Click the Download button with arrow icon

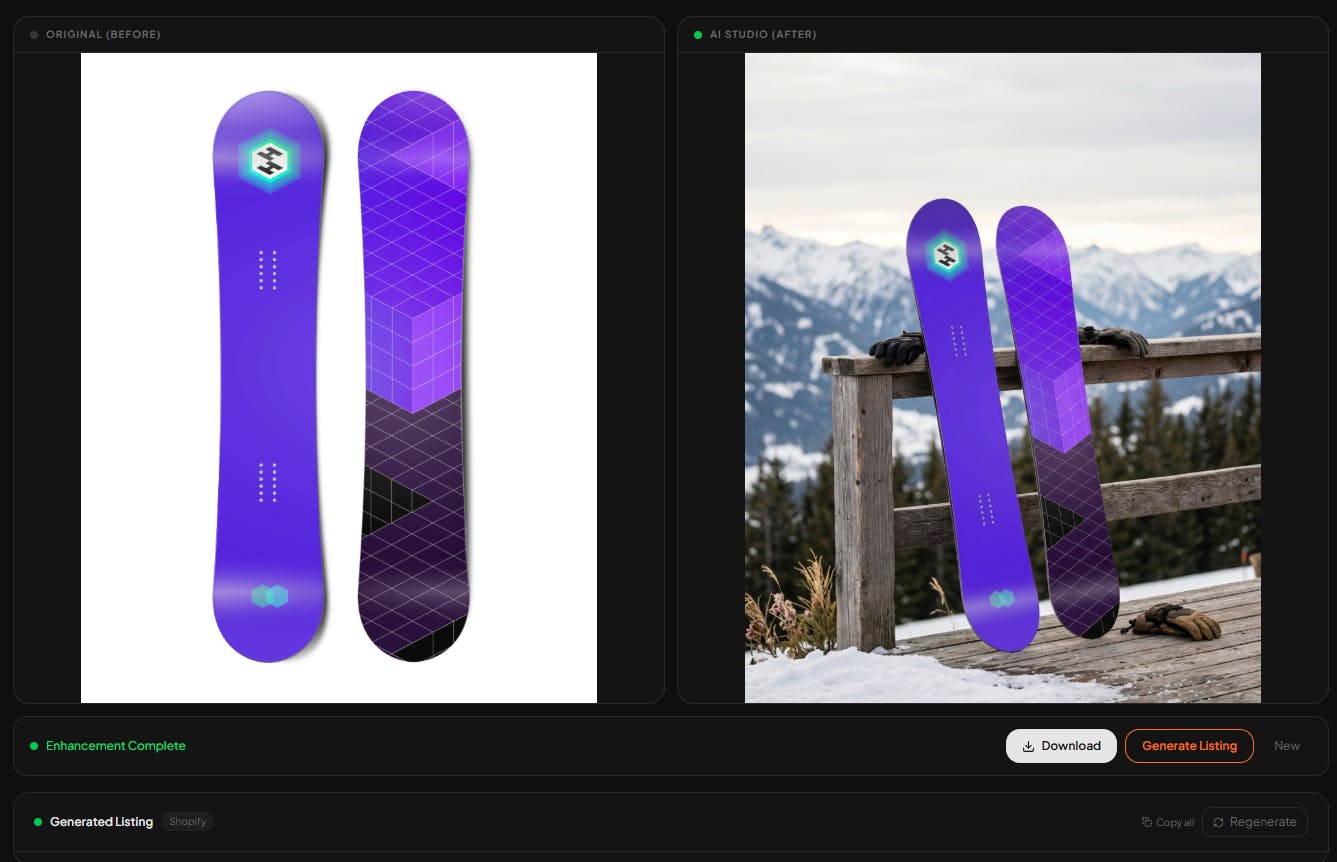coord(1061,746)
